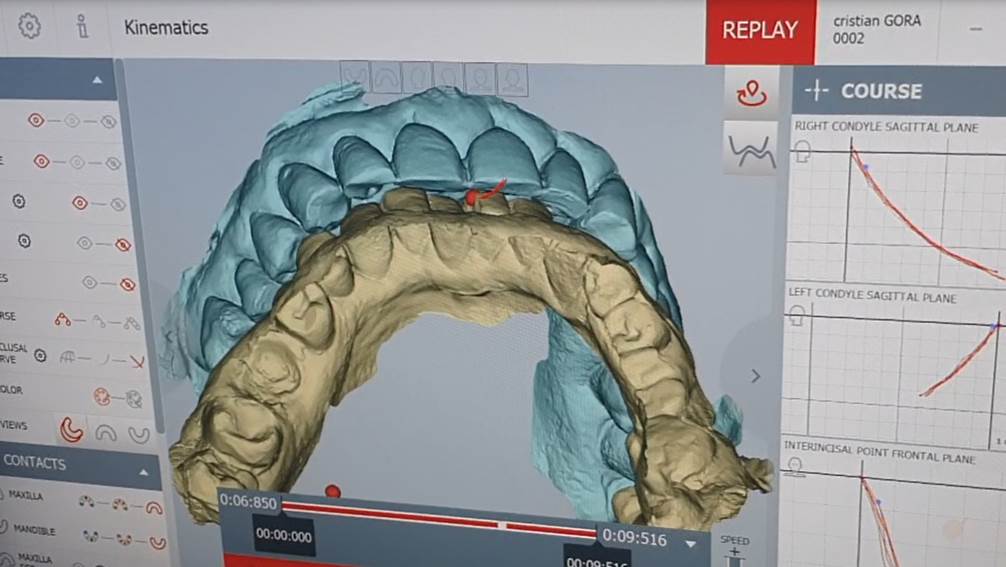Choose Maxilla contacts middle dotted icon

[120, 505]
